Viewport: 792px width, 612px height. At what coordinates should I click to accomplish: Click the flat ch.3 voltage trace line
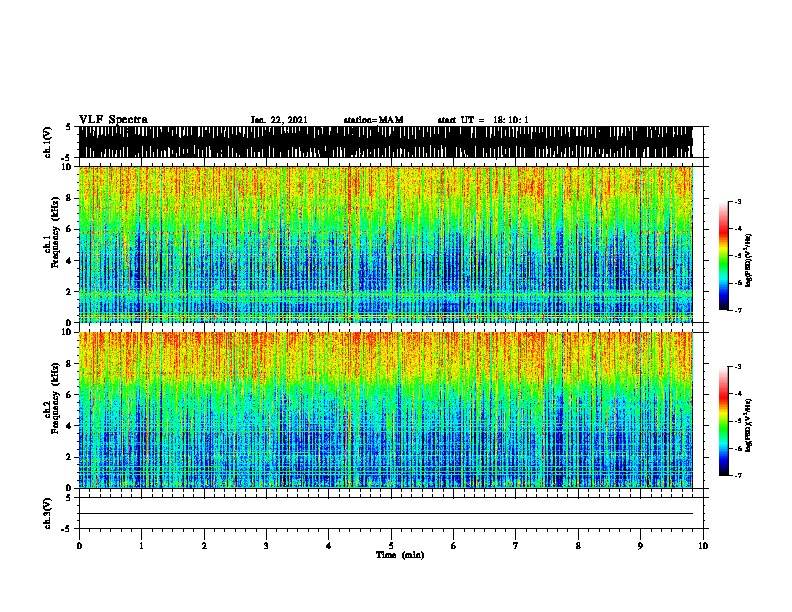[x=385, y=514]
